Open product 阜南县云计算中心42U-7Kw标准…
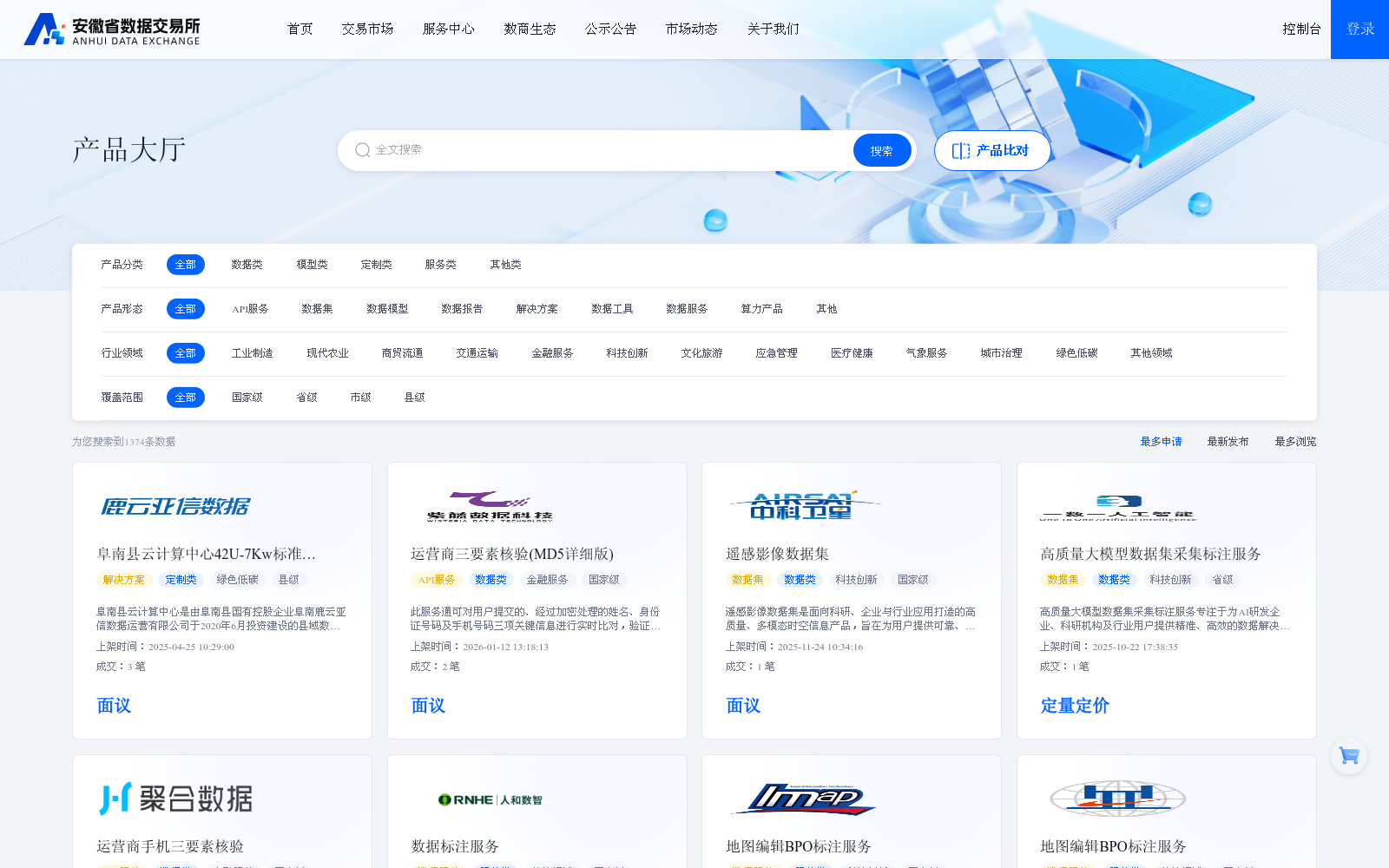This screenshot has height=868, width=1389. coord(206,554)
